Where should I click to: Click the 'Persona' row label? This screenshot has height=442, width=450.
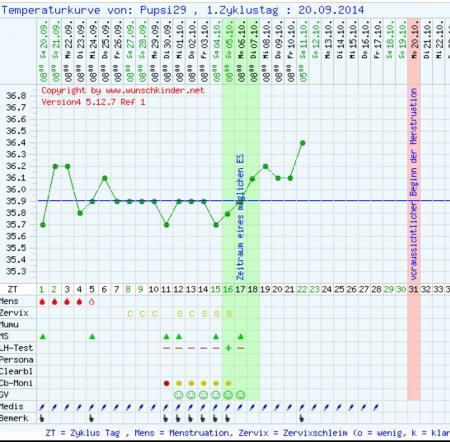click(17, 360)
